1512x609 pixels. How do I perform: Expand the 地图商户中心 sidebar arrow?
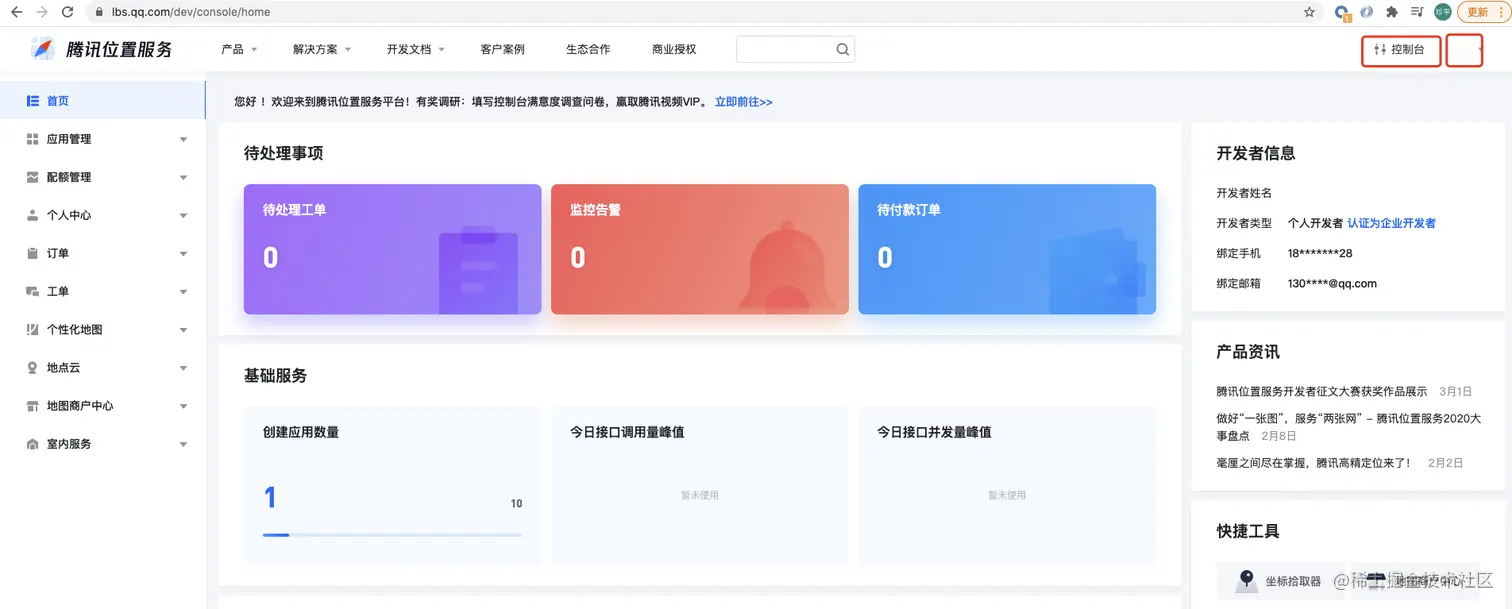[183, 406]
